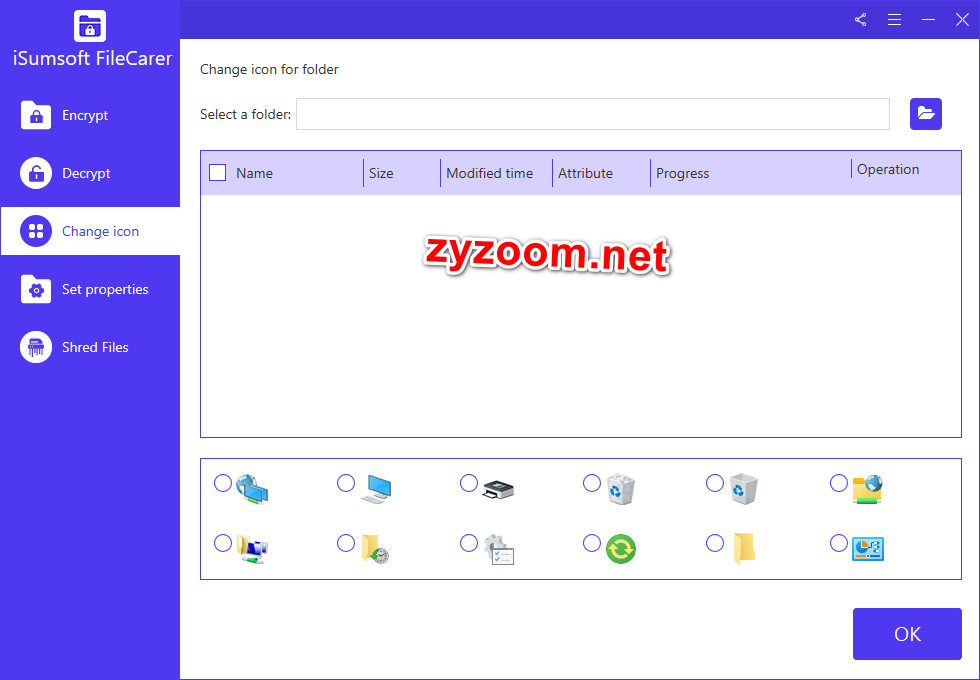The image size is (980, 680).
Task: Click the Change icon grid icon
Action: 36,231
